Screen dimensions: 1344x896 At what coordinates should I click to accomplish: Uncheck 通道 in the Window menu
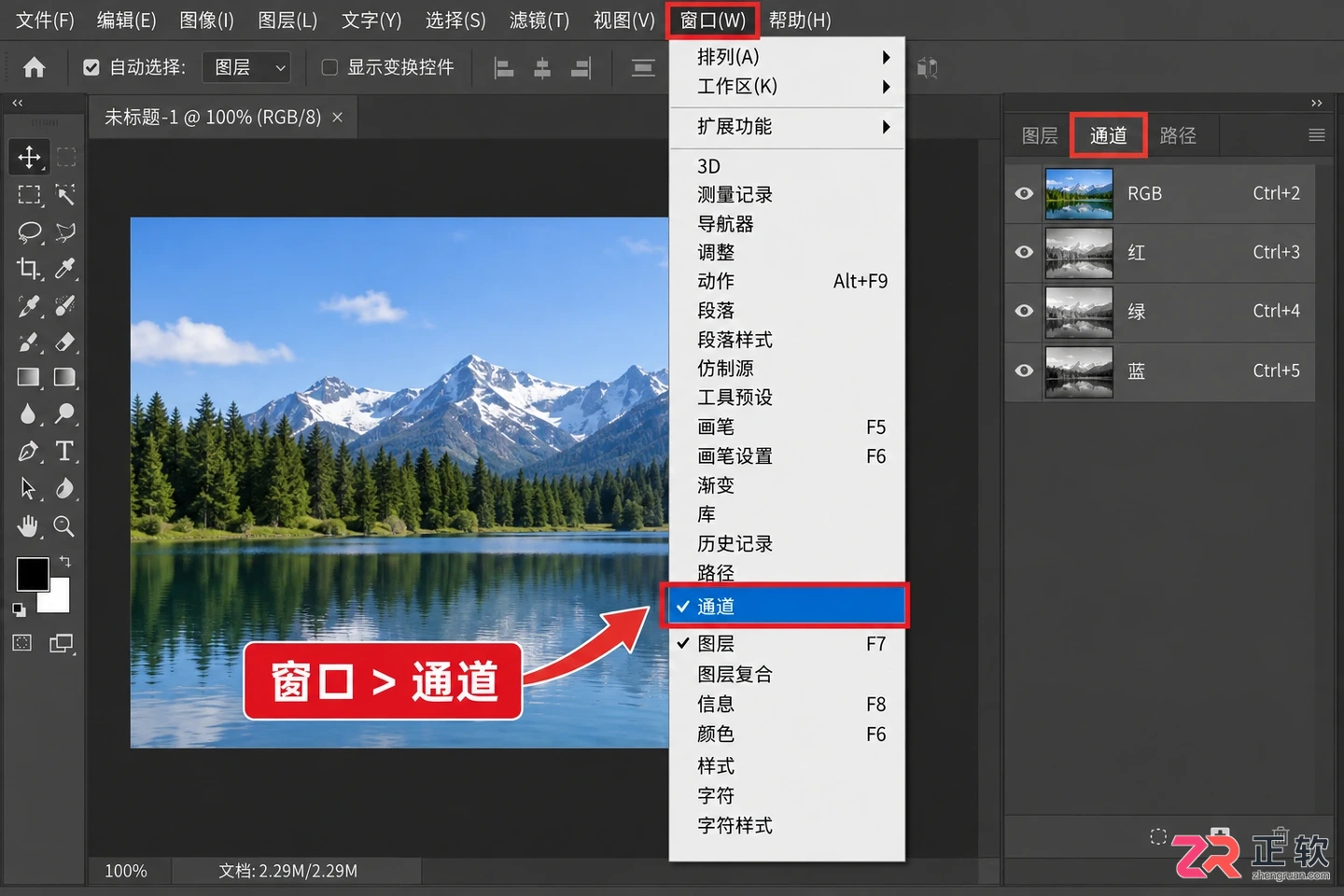pos(785,606)
